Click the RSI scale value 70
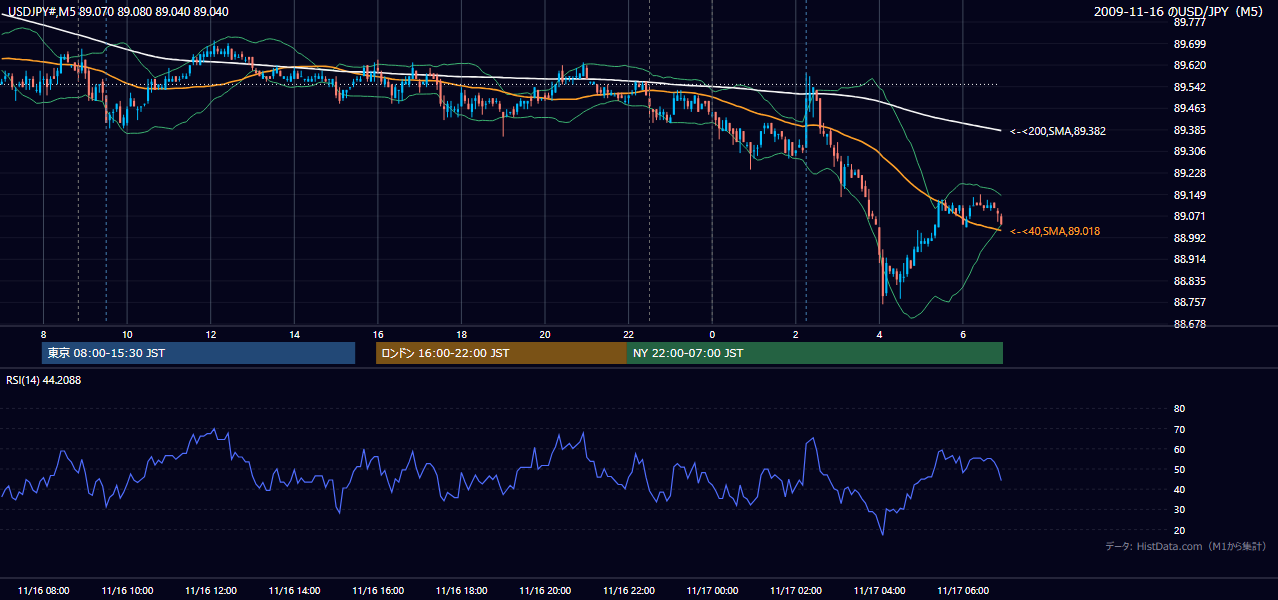This screenshot has width=1278, height=600. coord(1179,429)
